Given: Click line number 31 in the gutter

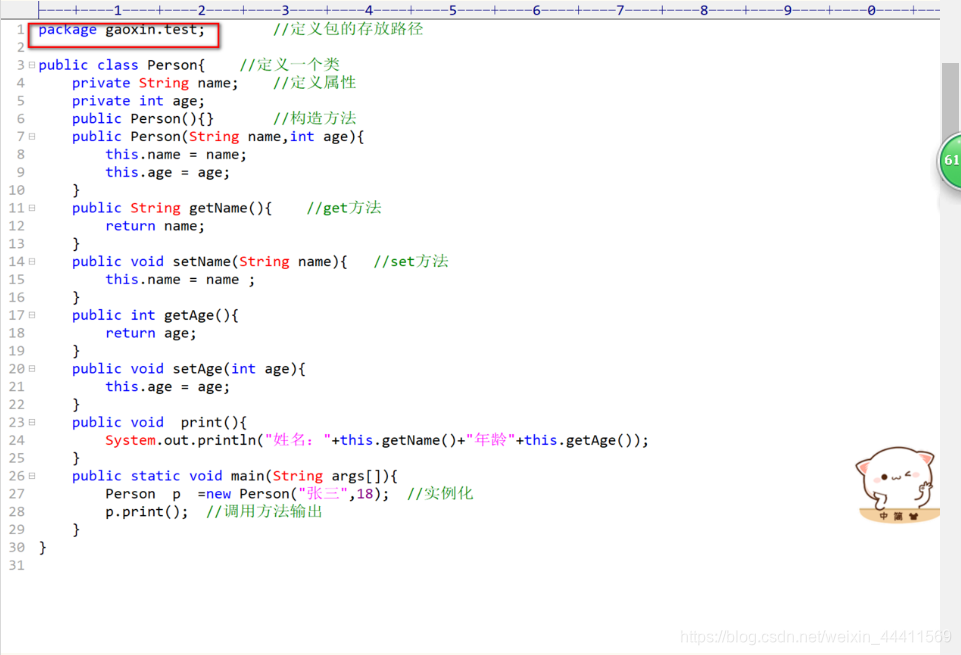Looking at the screenshot, I should (17, 566).
